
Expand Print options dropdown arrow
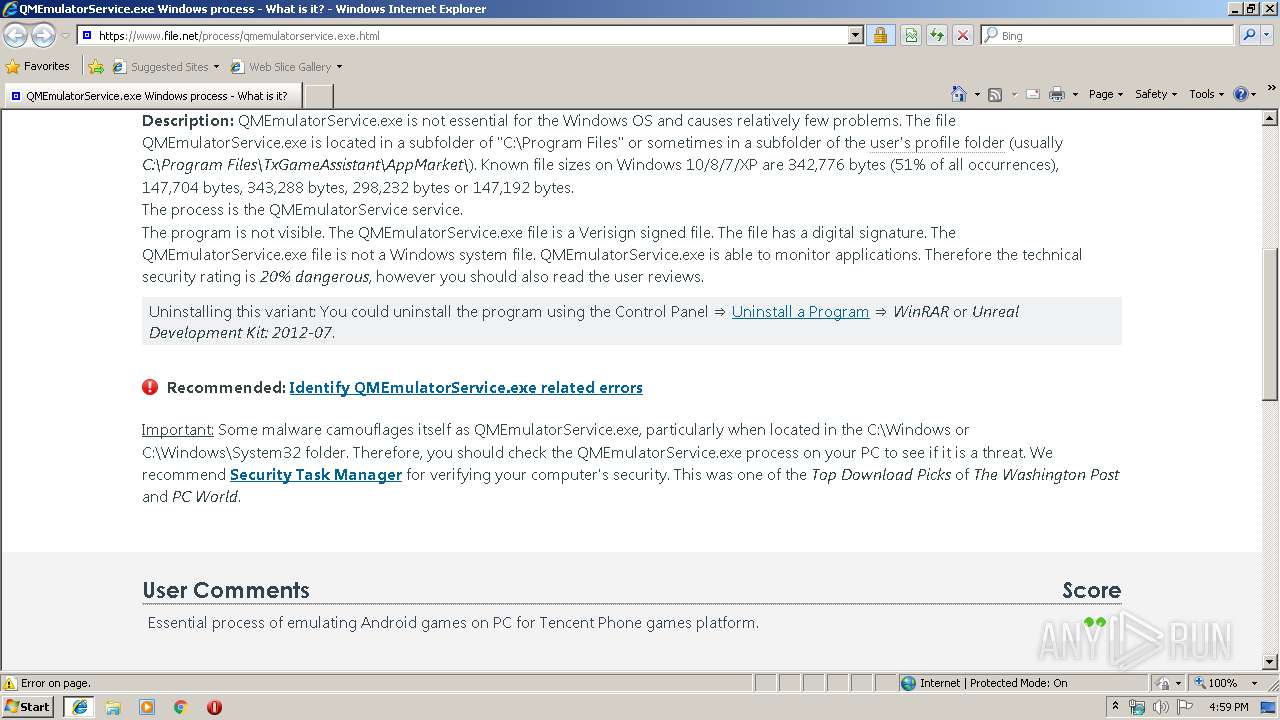tap(1075, 94)
